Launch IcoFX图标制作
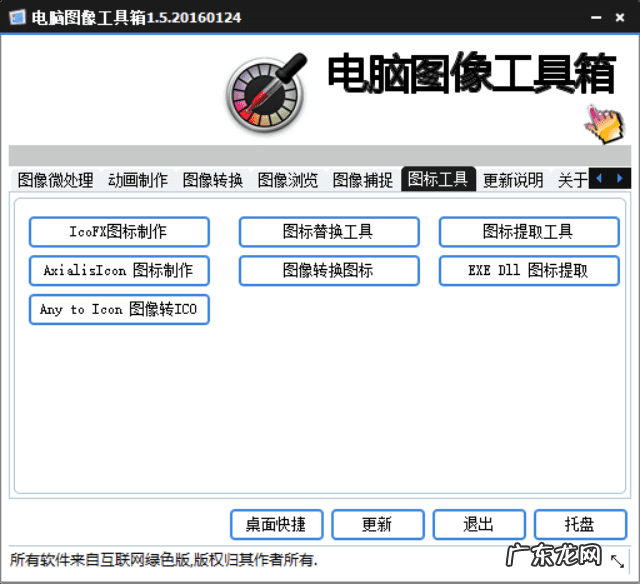This screenshot has height=584, width=640. [119, 232]
